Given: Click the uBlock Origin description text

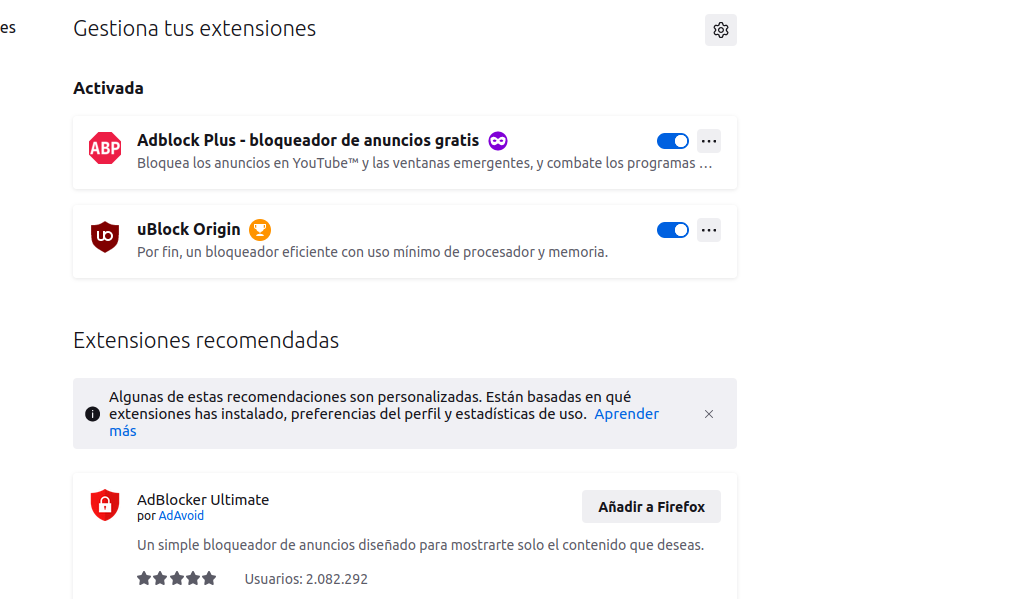Looking at the screenshot, I should (373, 252).
